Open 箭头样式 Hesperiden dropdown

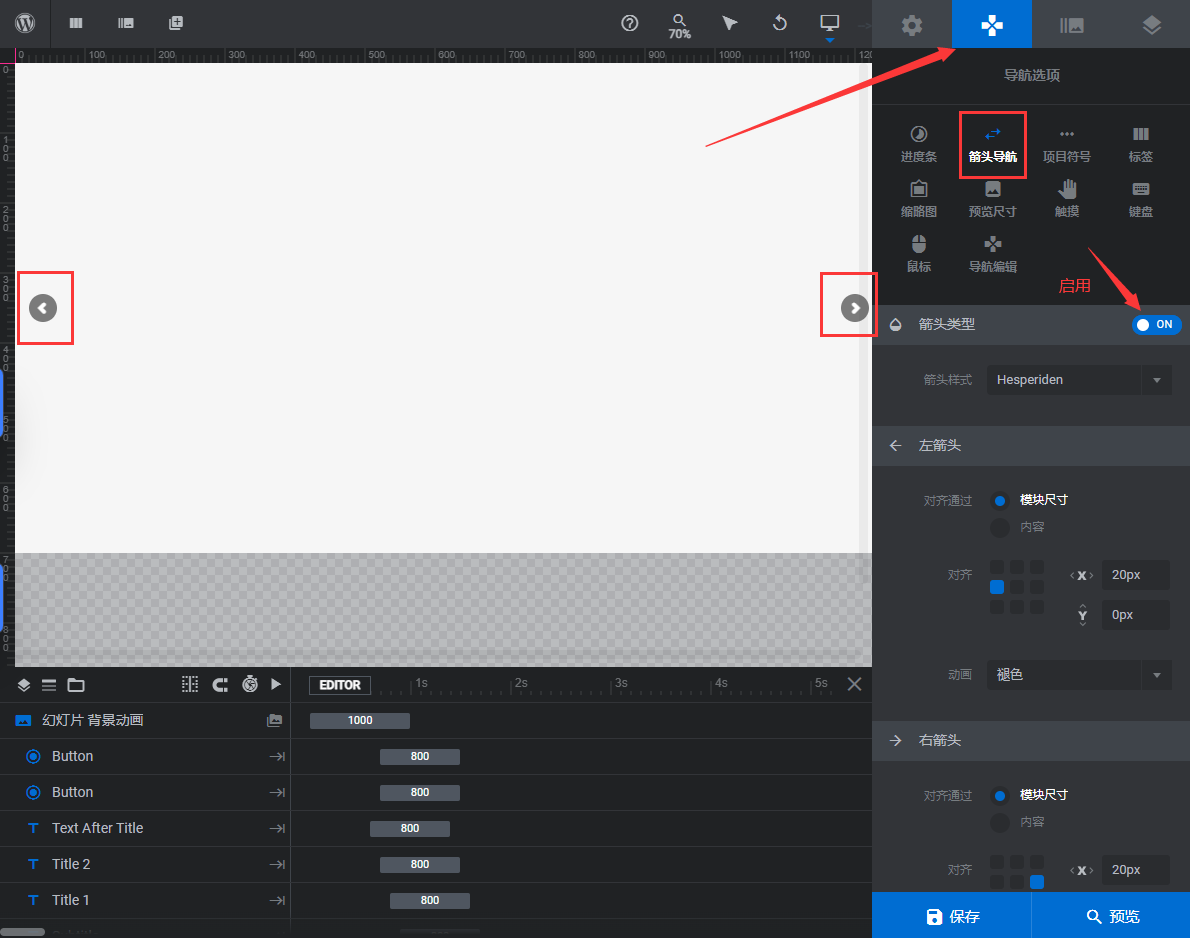tap(1078, 379)
